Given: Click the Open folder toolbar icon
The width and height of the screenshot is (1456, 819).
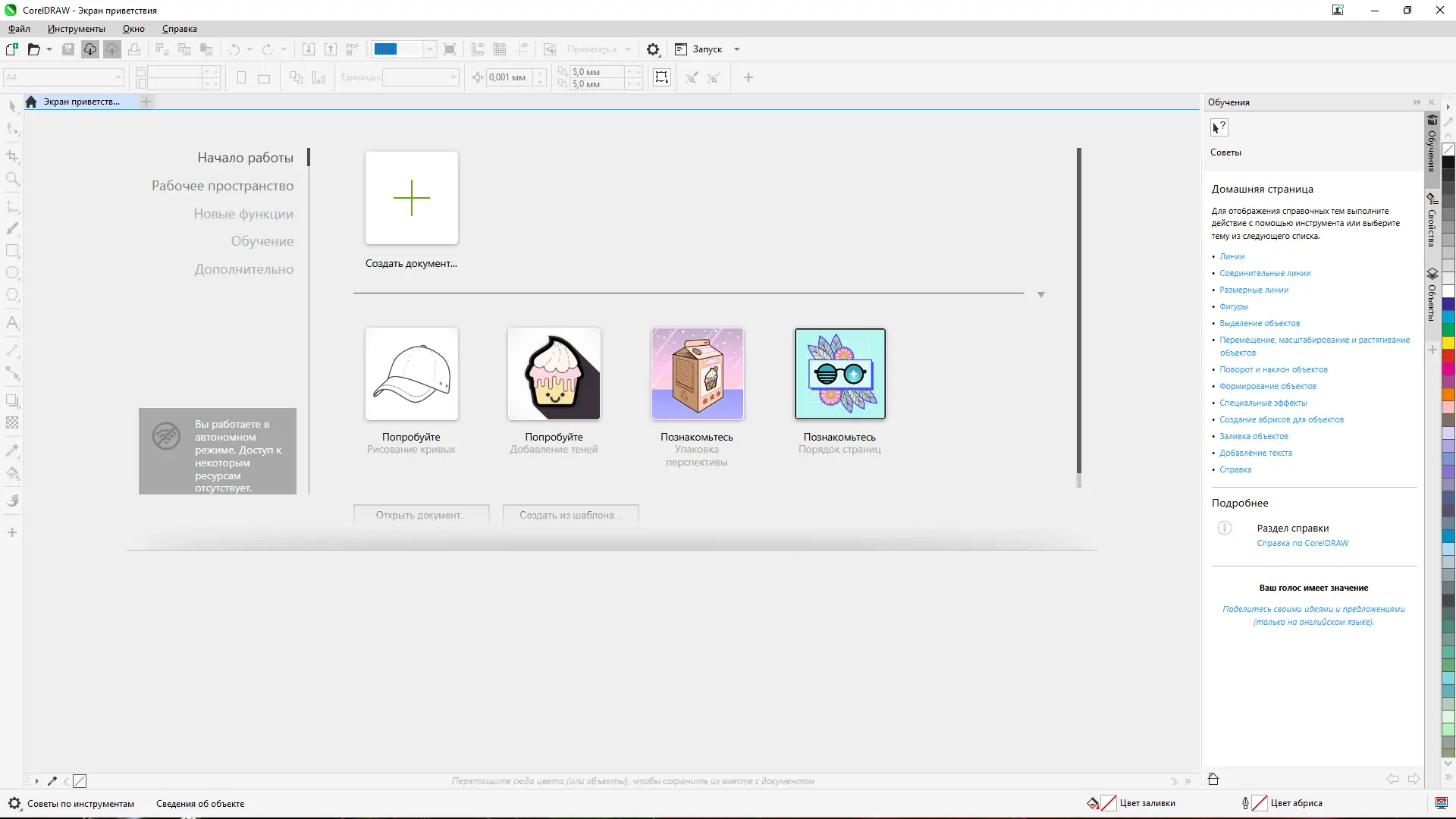Looking at the screenshot, I should point(33,49).
